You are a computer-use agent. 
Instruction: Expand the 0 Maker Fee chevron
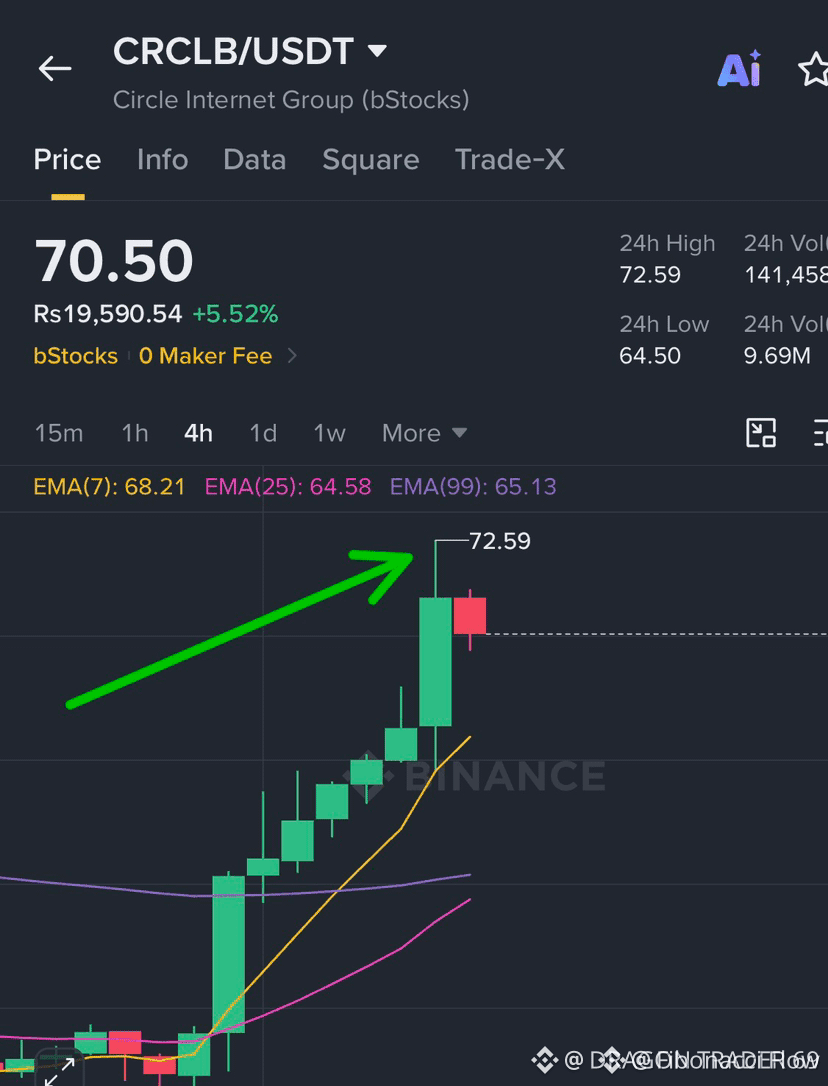tap(292, 356)
